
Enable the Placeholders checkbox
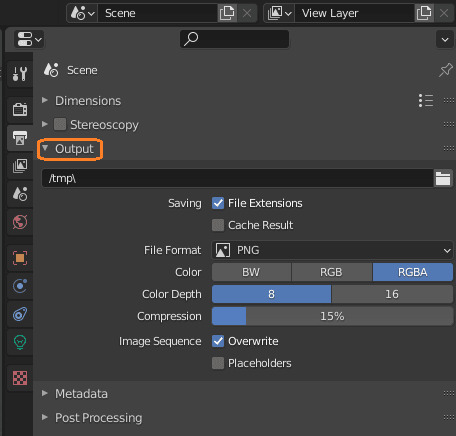(x=218, y=363)
